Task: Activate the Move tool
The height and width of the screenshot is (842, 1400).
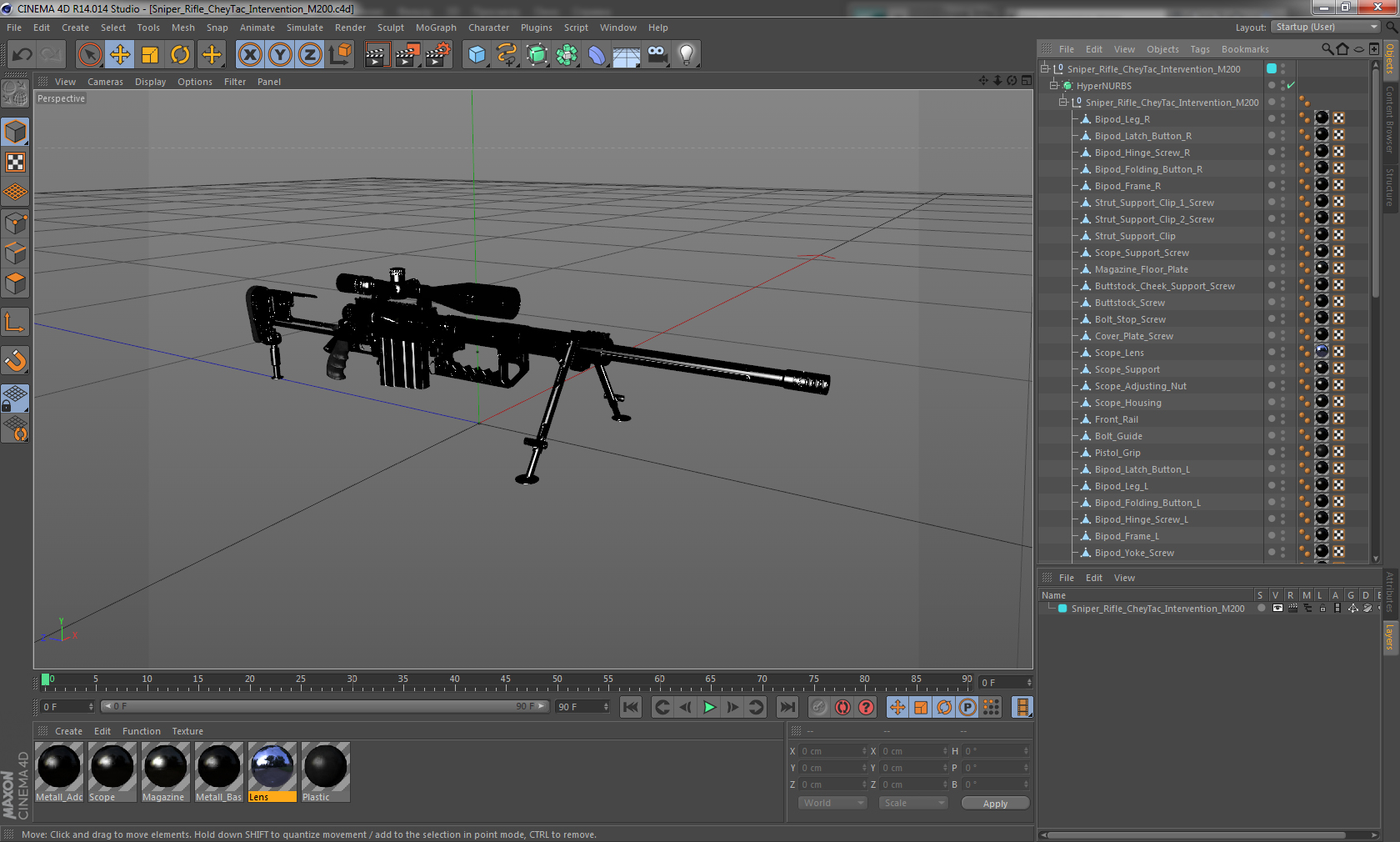Action: 120,55
